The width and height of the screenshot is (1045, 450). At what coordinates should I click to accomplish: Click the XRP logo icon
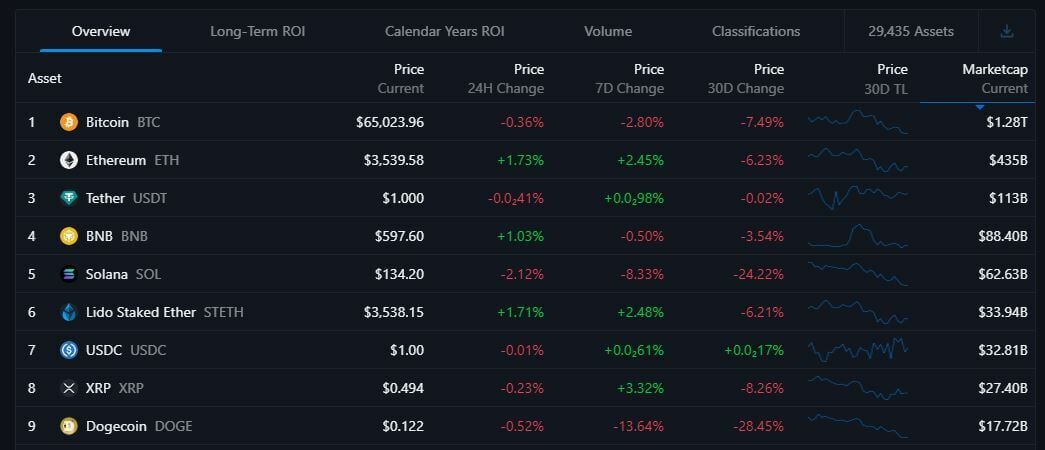(69, 388)
